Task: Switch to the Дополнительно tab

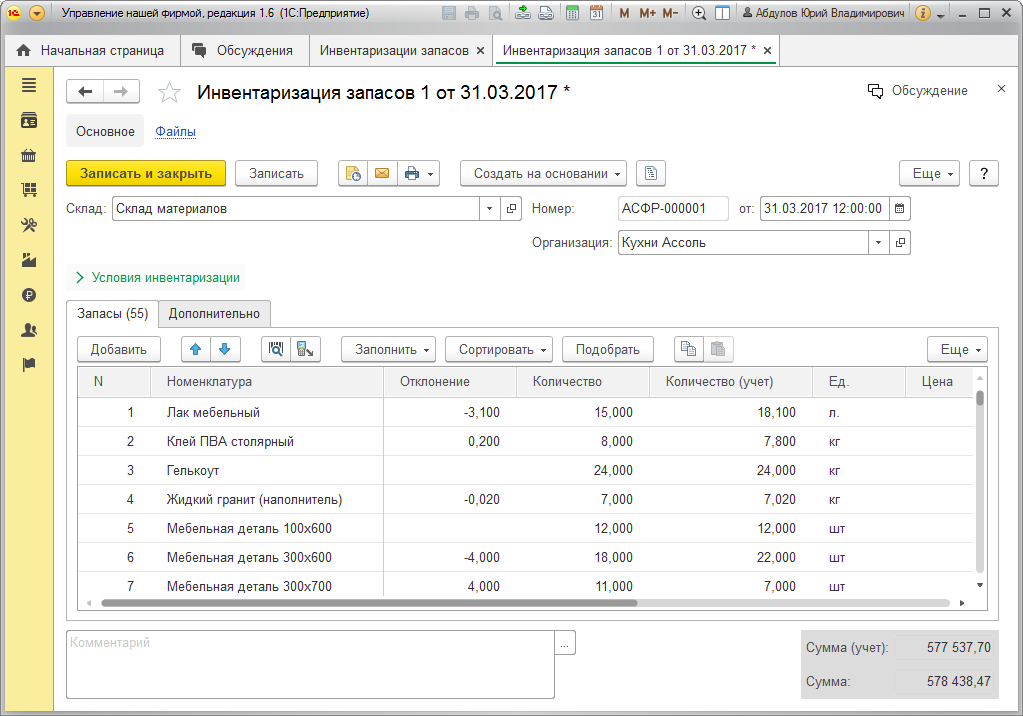Action: click(214, 313)
